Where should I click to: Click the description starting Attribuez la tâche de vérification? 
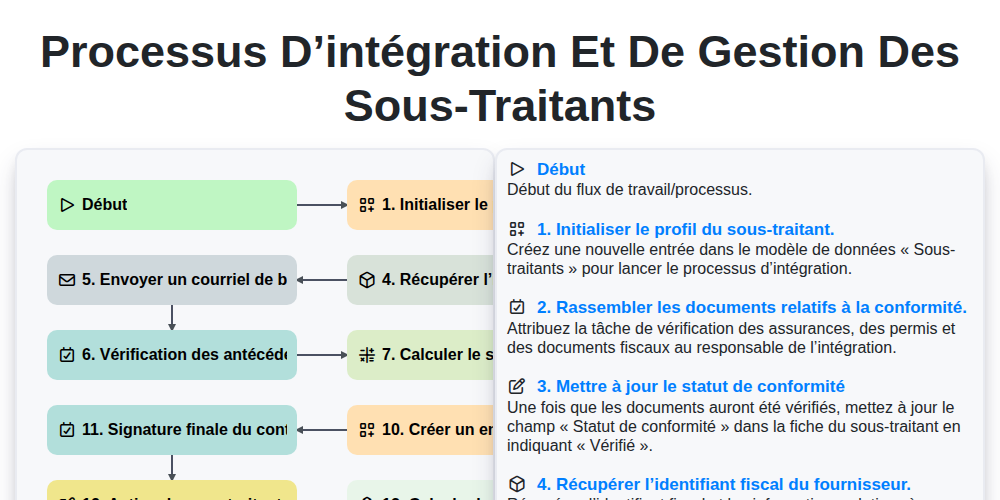coord(731,338)
